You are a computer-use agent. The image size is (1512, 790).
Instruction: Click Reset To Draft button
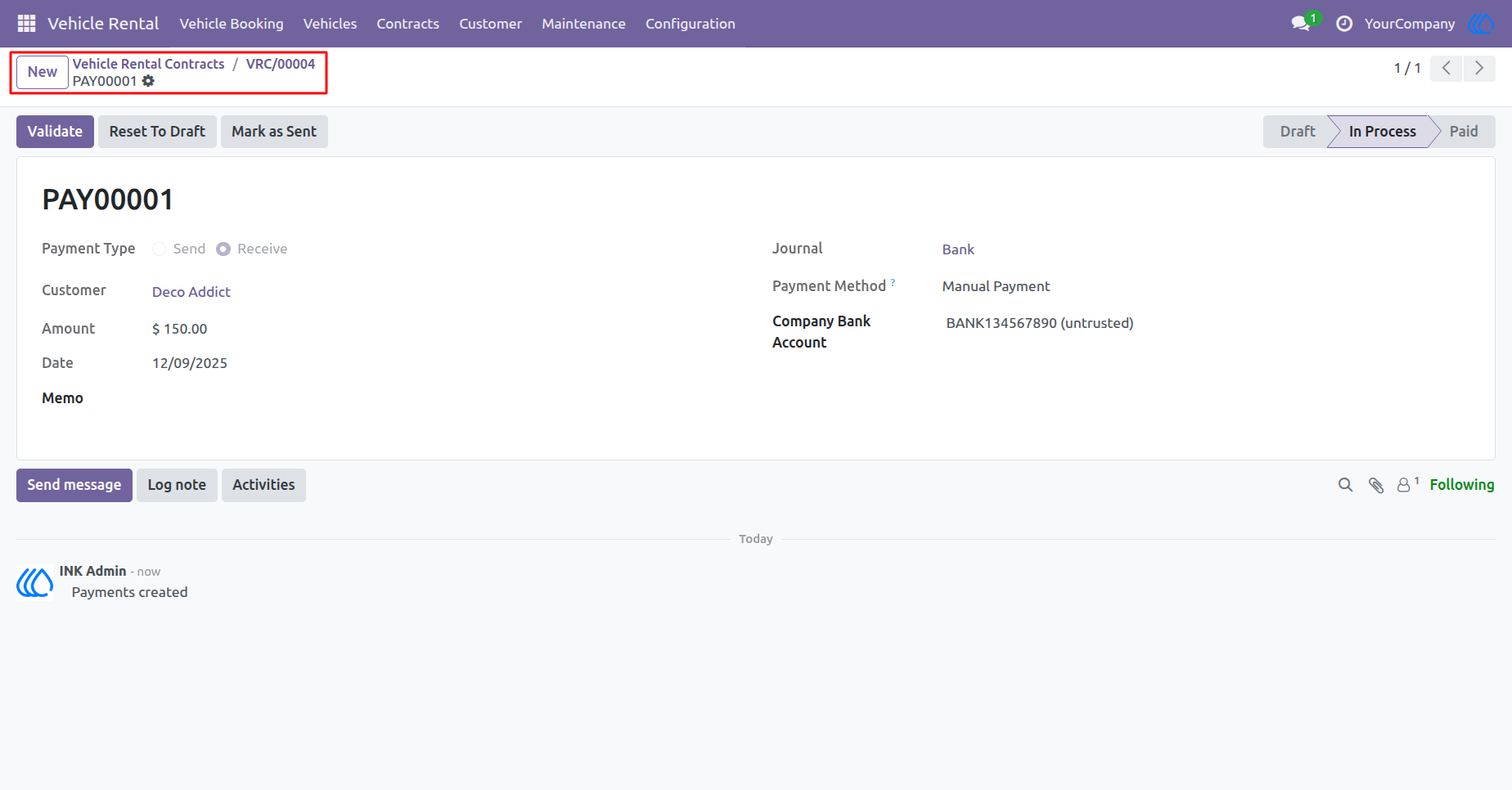157,132
